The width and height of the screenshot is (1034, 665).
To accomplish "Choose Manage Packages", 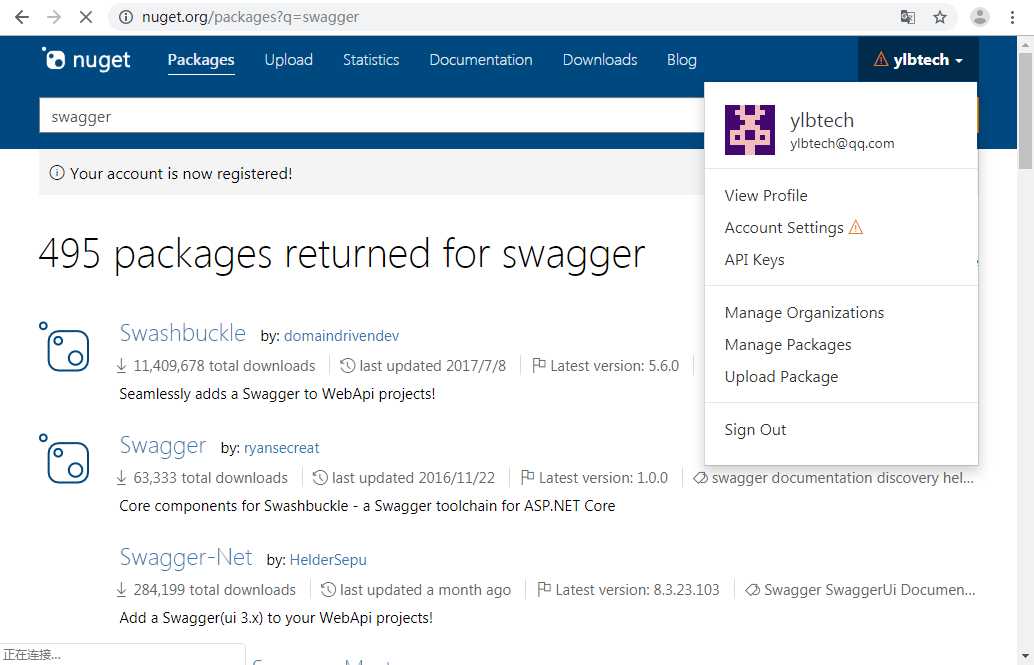I will (x=788, y=345).
